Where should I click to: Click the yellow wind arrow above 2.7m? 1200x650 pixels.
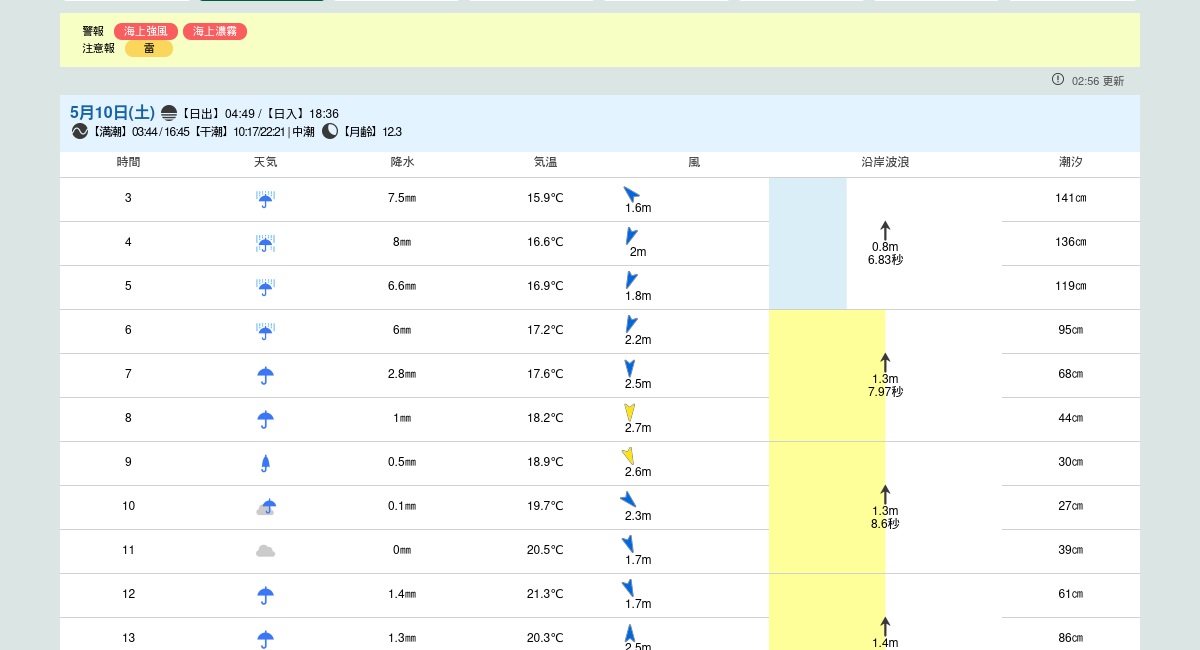(630, 411)
